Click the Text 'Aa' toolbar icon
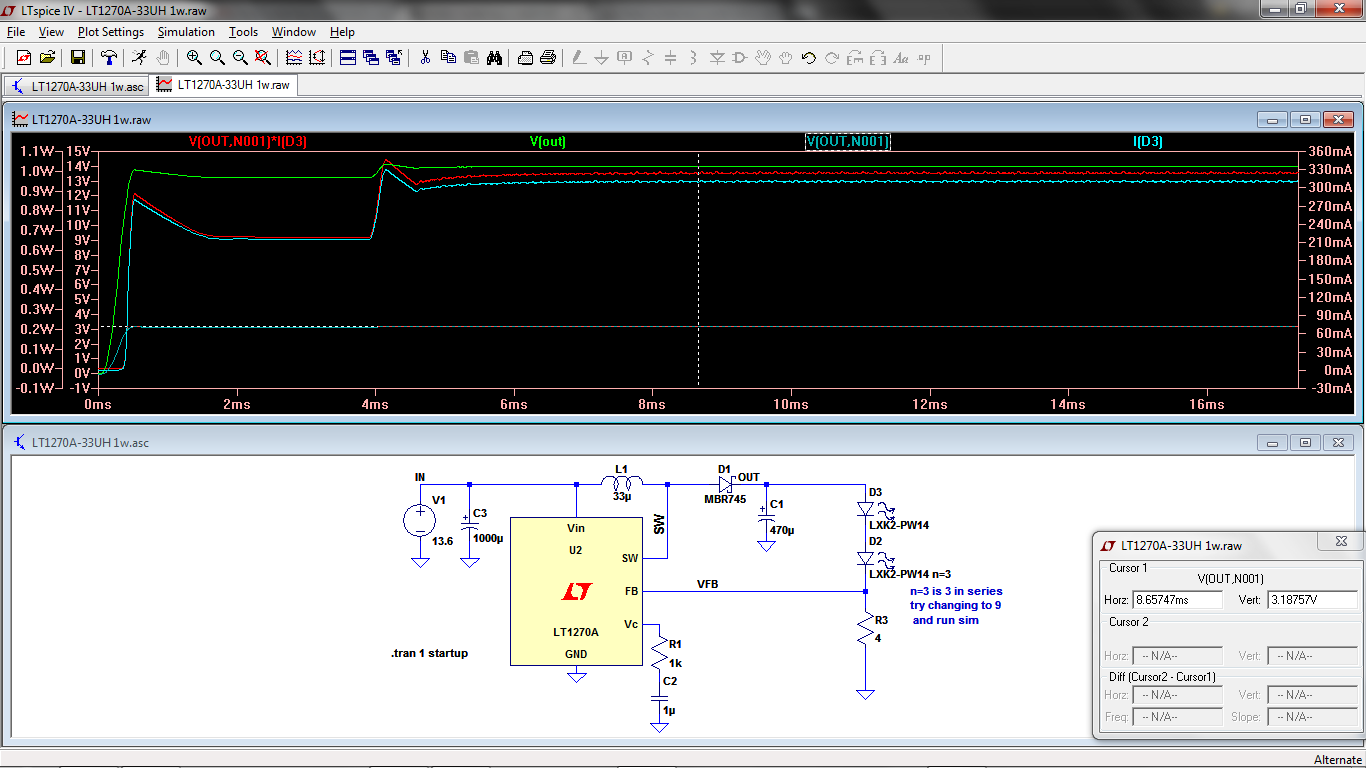The image size is (1366, 768). [x=901, y=58]
